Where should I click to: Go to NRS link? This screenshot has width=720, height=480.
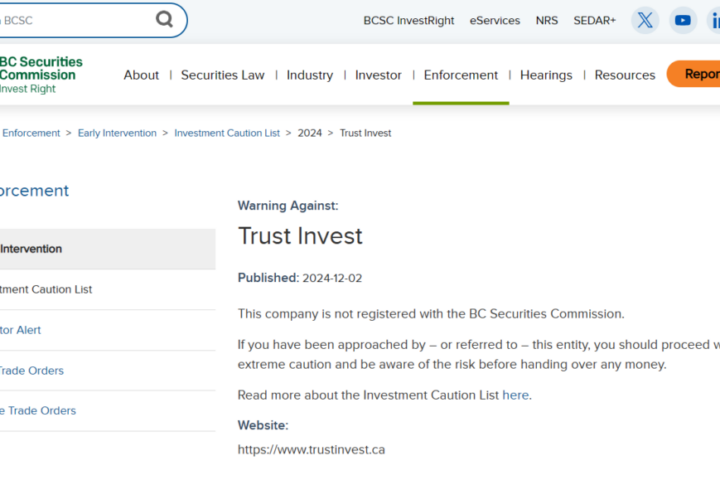click(x=546, y=21)
